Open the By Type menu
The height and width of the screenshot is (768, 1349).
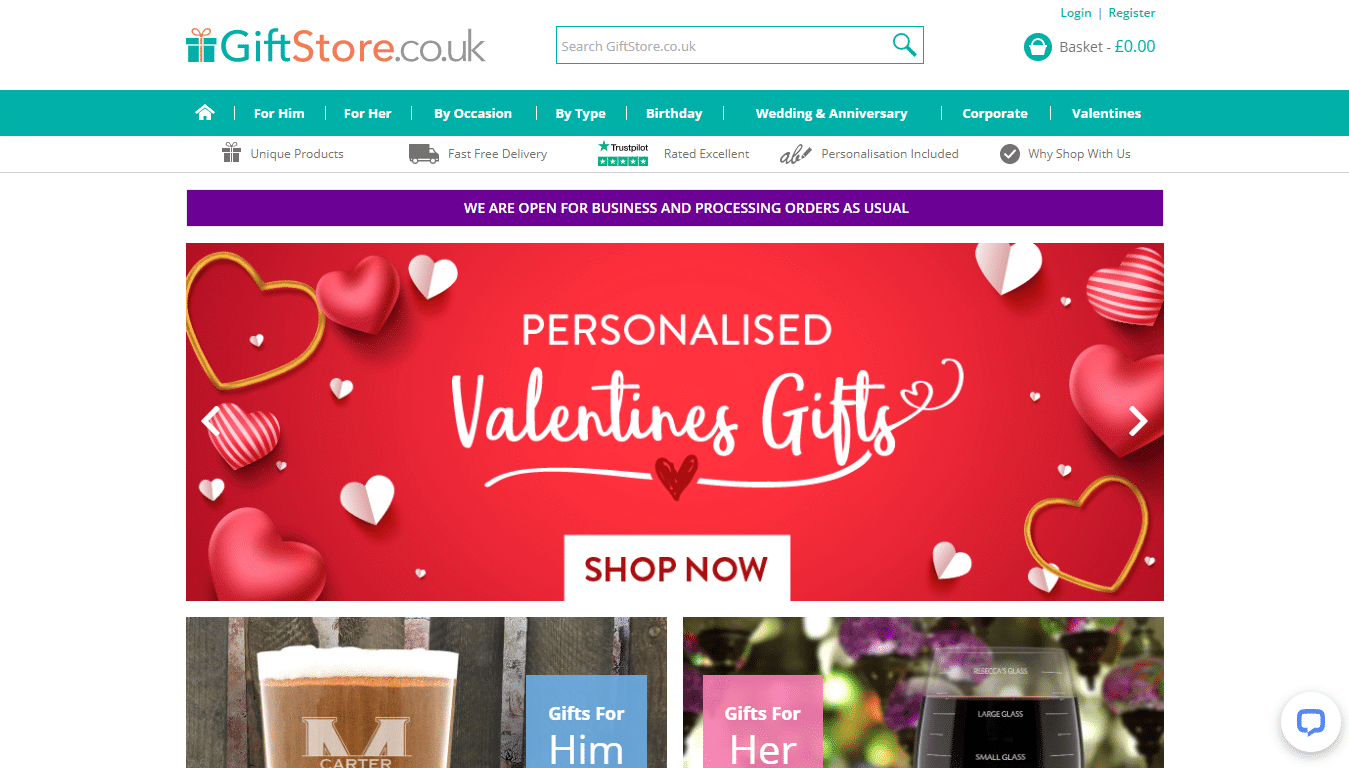581,113
